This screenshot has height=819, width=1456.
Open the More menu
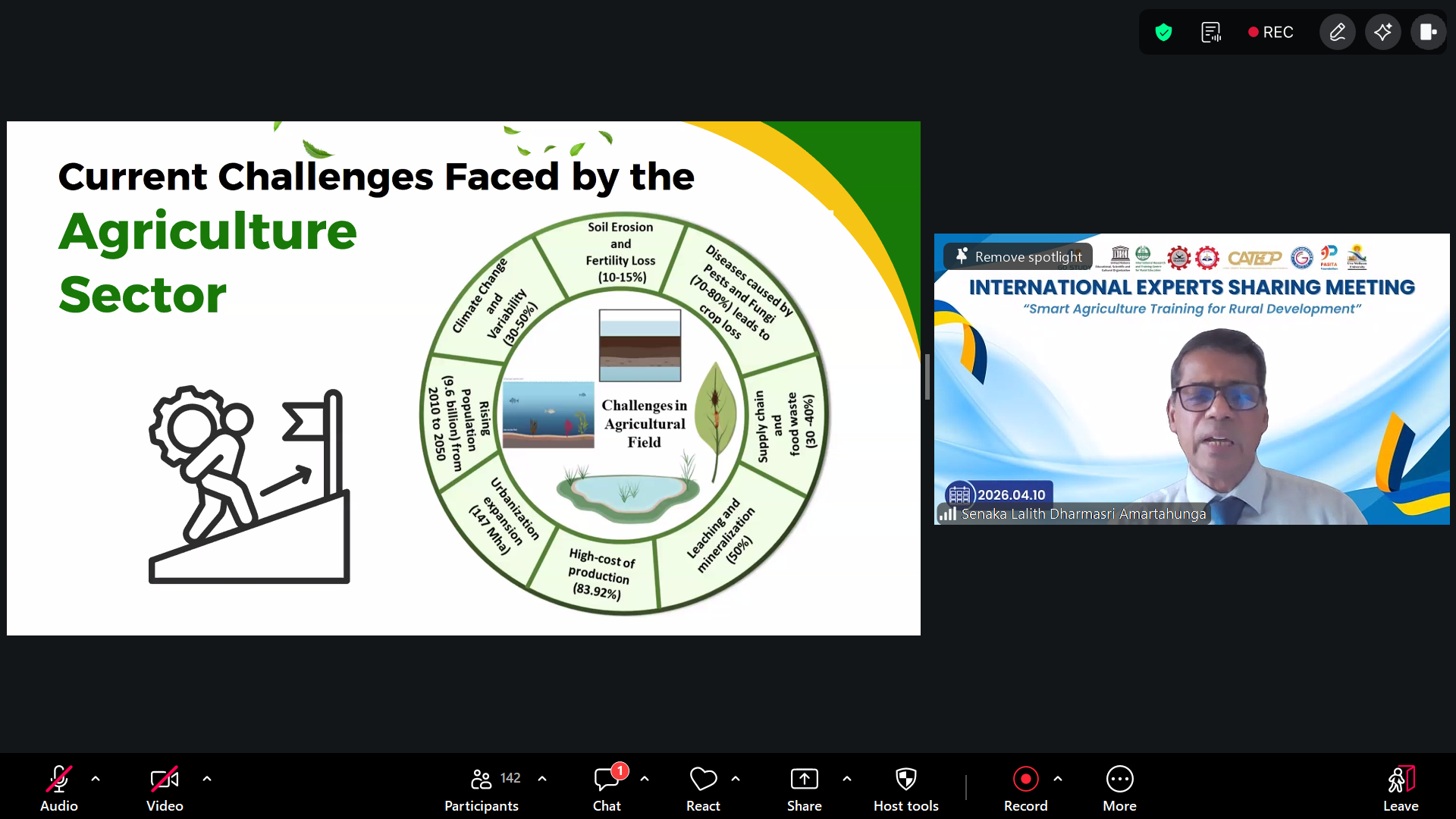[x=1119, y=789]
